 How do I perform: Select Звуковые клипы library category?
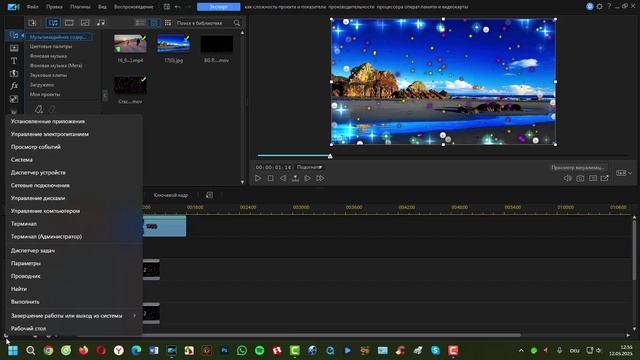point(48,75)
